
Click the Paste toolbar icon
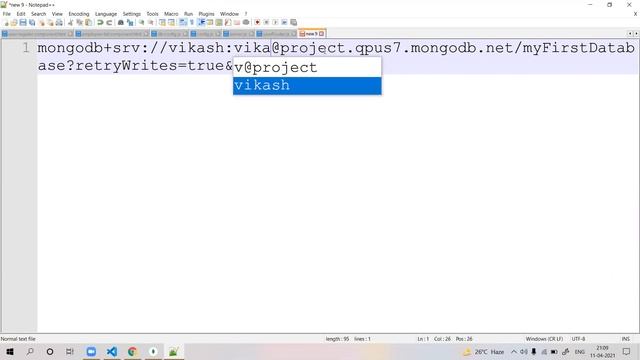[88, 22]
